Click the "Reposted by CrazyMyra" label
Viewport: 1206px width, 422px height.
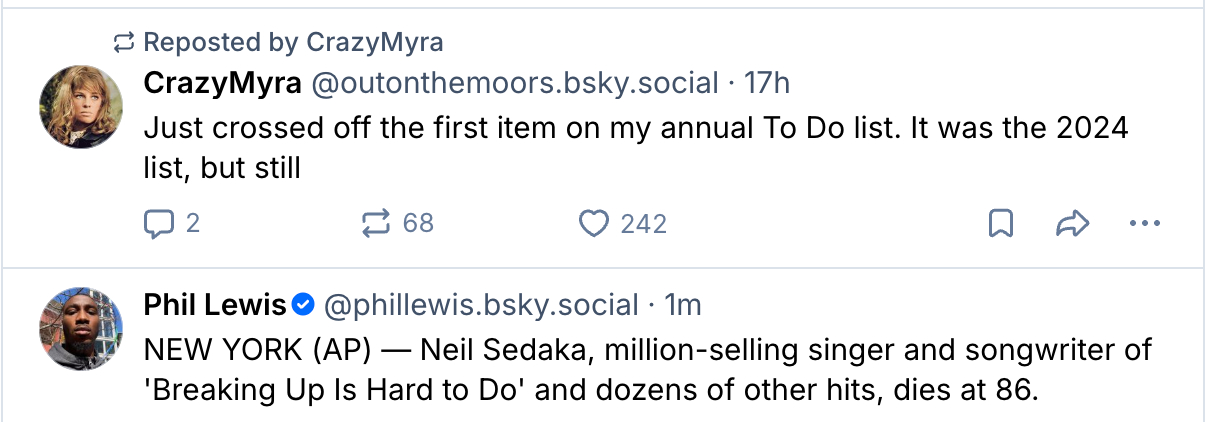(x=293, y=42)
